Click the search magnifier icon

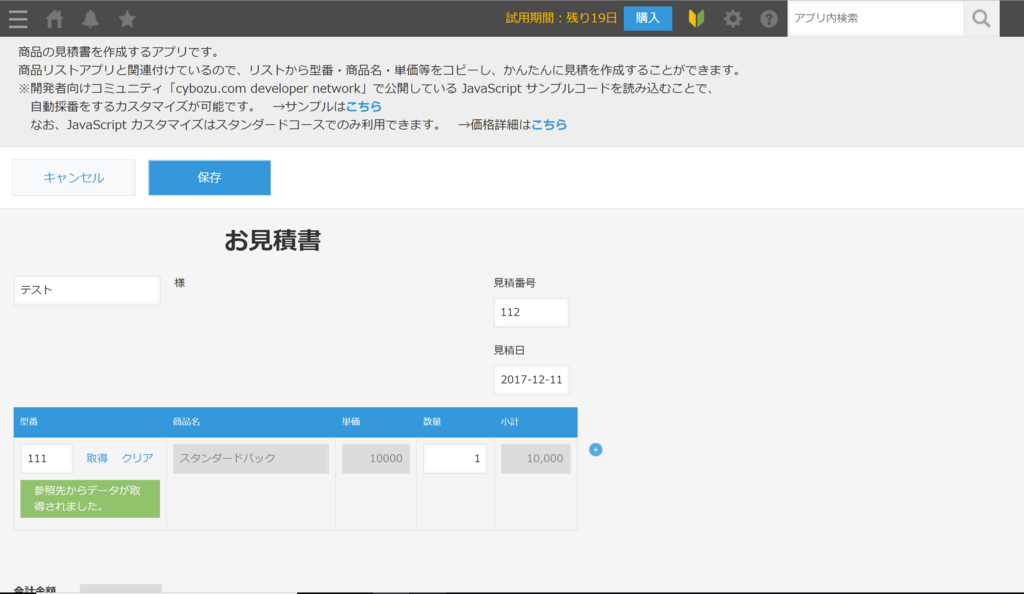pos(981,18)
